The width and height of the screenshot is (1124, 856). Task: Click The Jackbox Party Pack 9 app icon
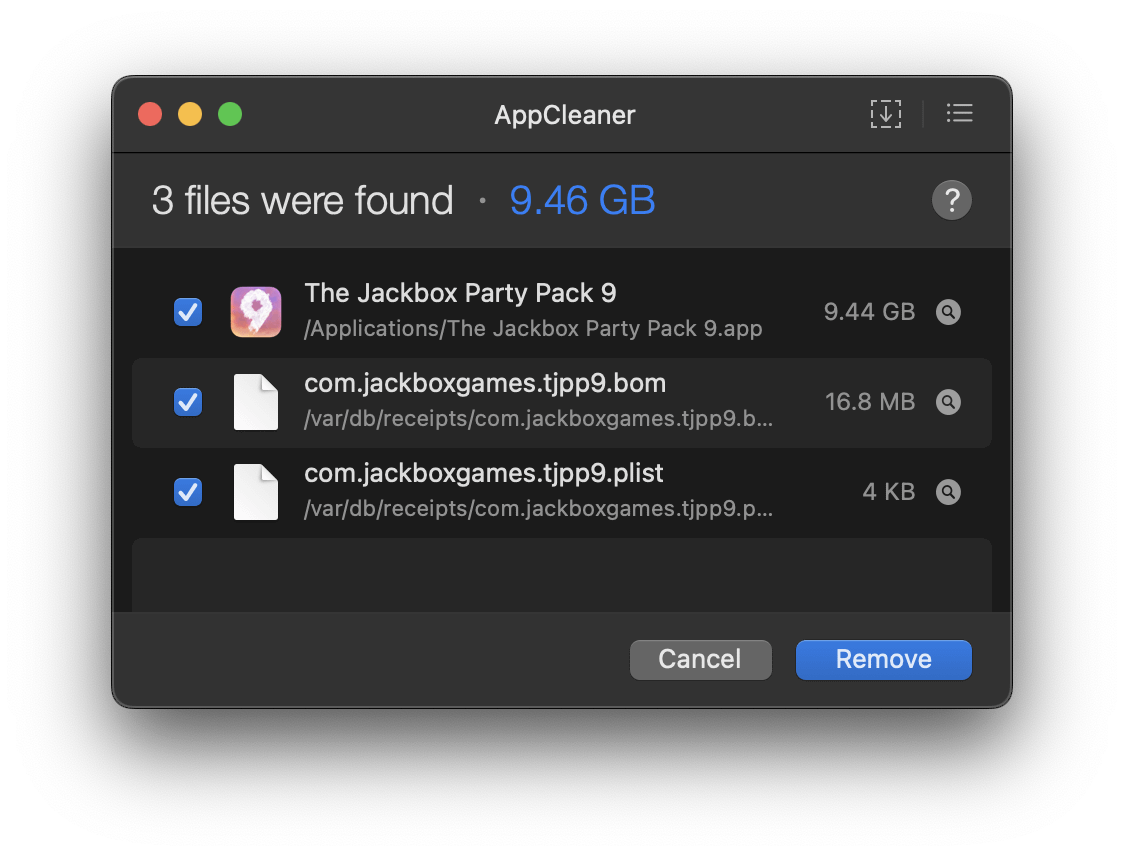pyautogui.click(x=256, y=312)
